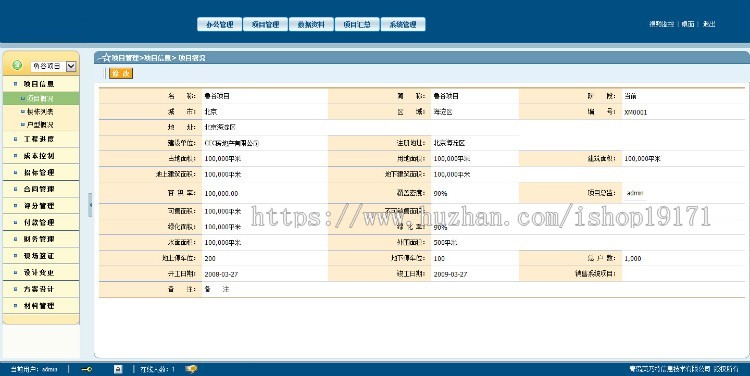Expand 设计变更 sidebar section
Viewport: 750px width, 376px height.
click(x=39, y=273)
